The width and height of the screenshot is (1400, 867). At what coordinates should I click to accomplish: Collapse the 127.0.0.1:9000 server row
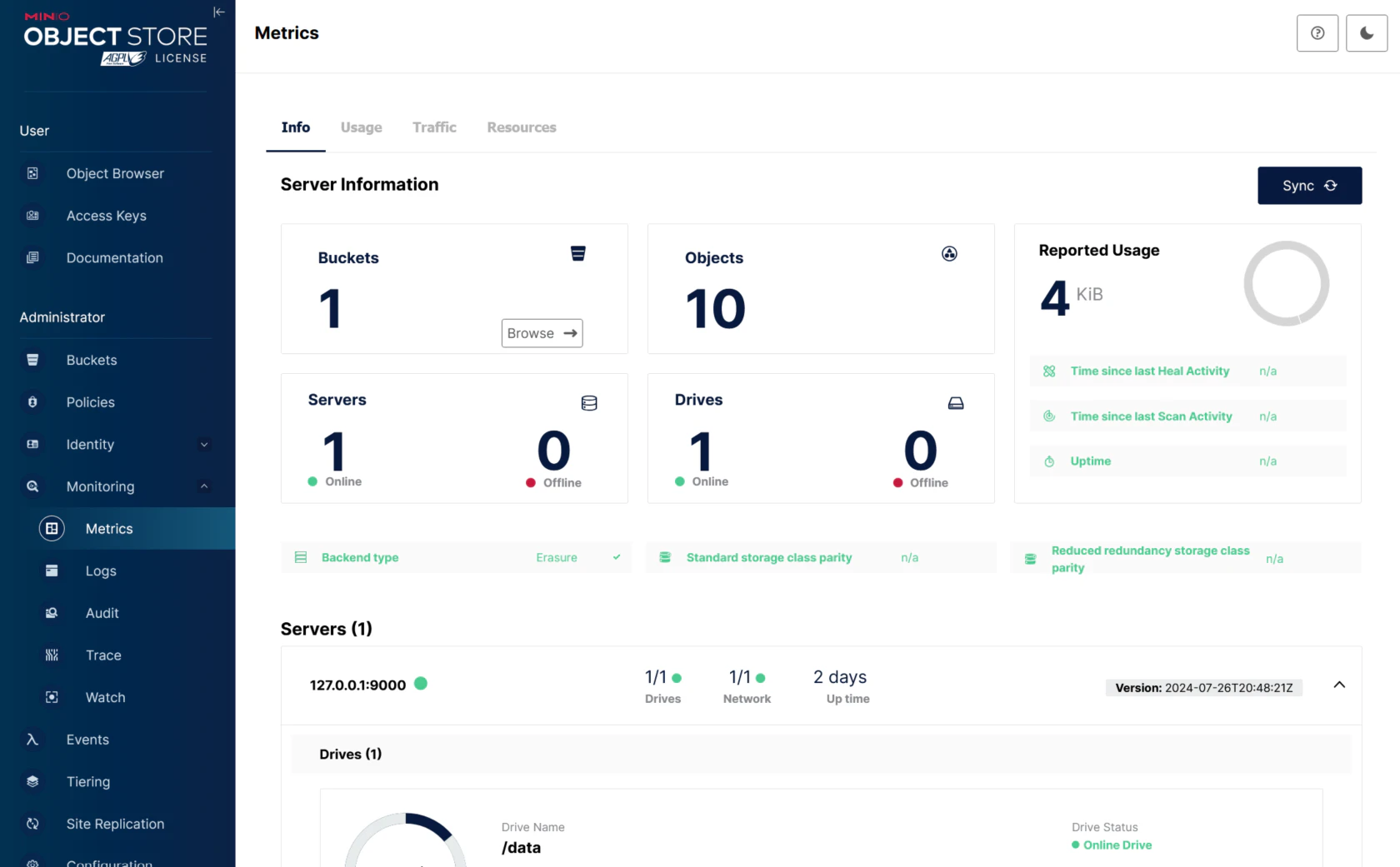[x=1339, y=685]
